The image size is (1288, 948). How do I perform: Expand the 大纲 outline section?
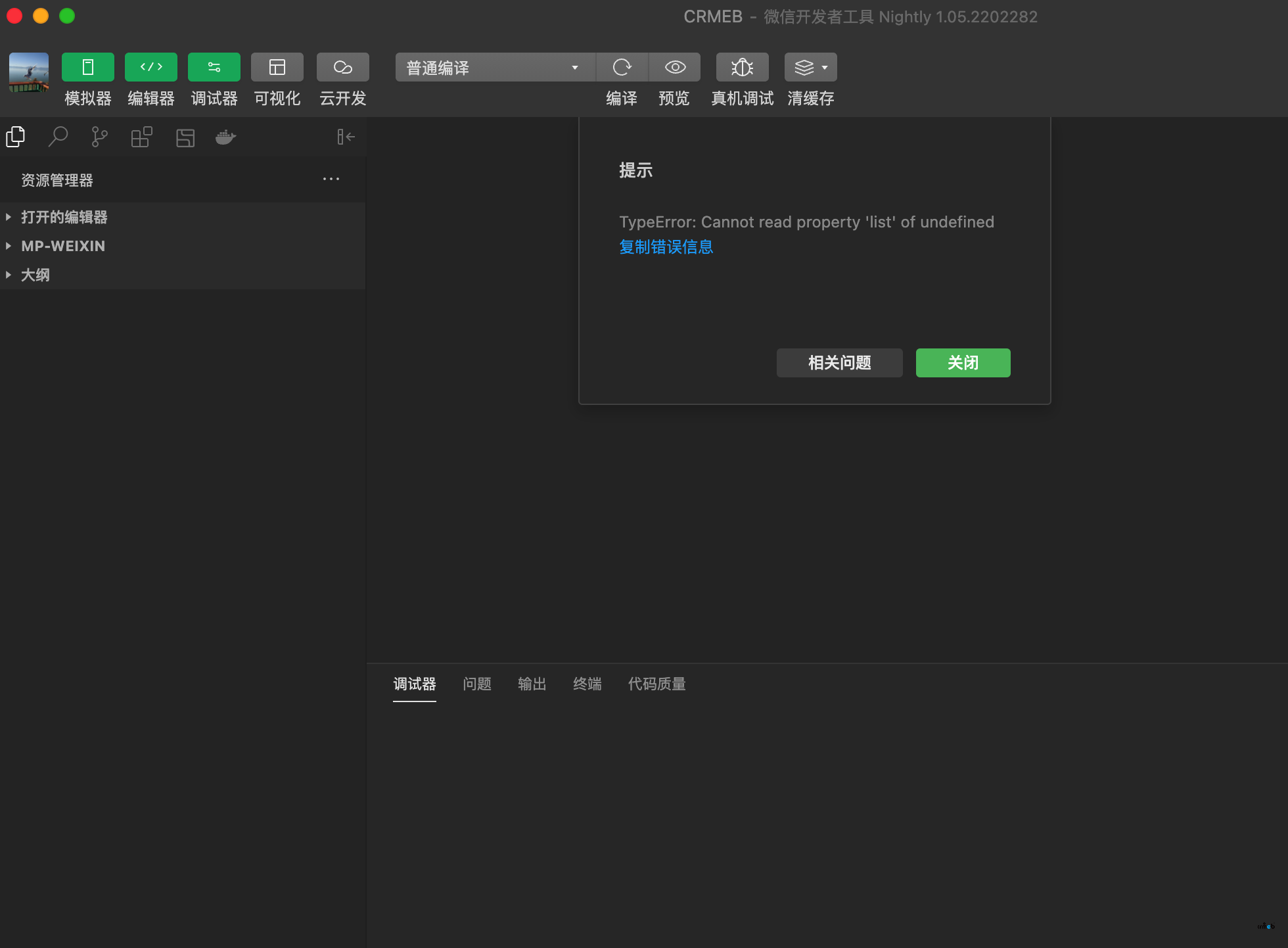[x=183, y=275]
